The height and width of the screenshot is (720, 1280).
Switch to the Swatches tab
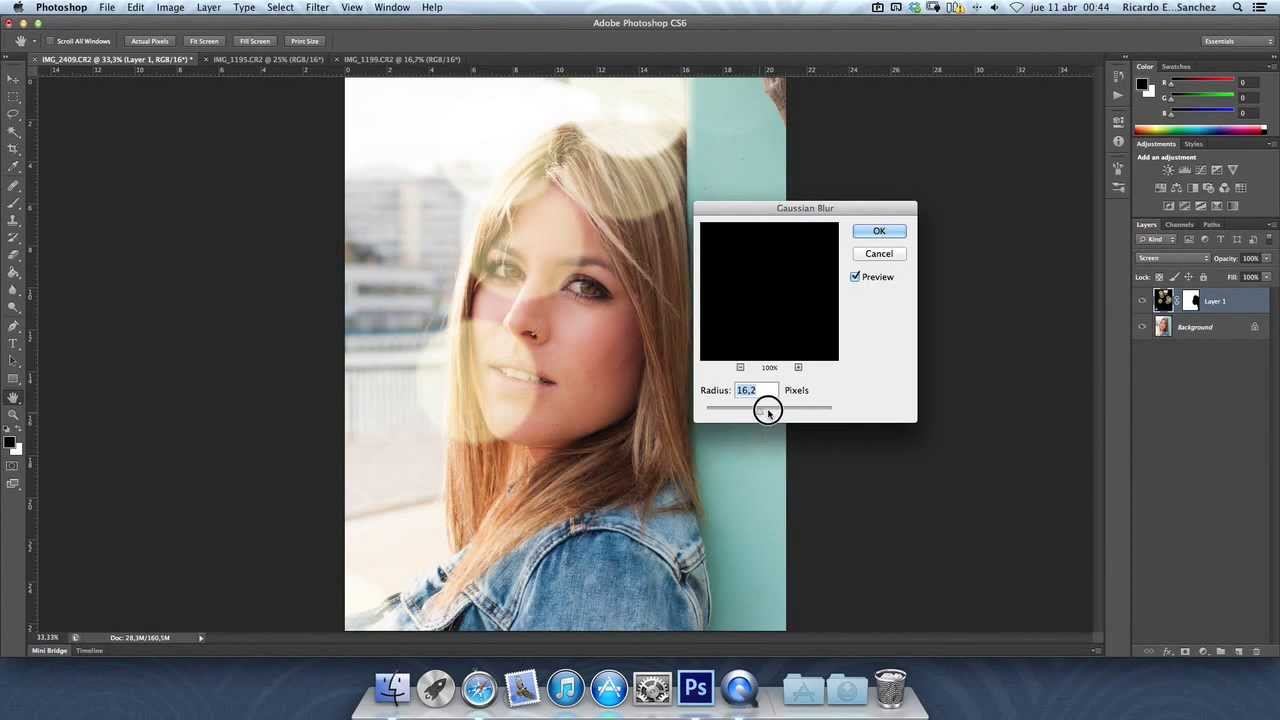tap(1176, 67)
